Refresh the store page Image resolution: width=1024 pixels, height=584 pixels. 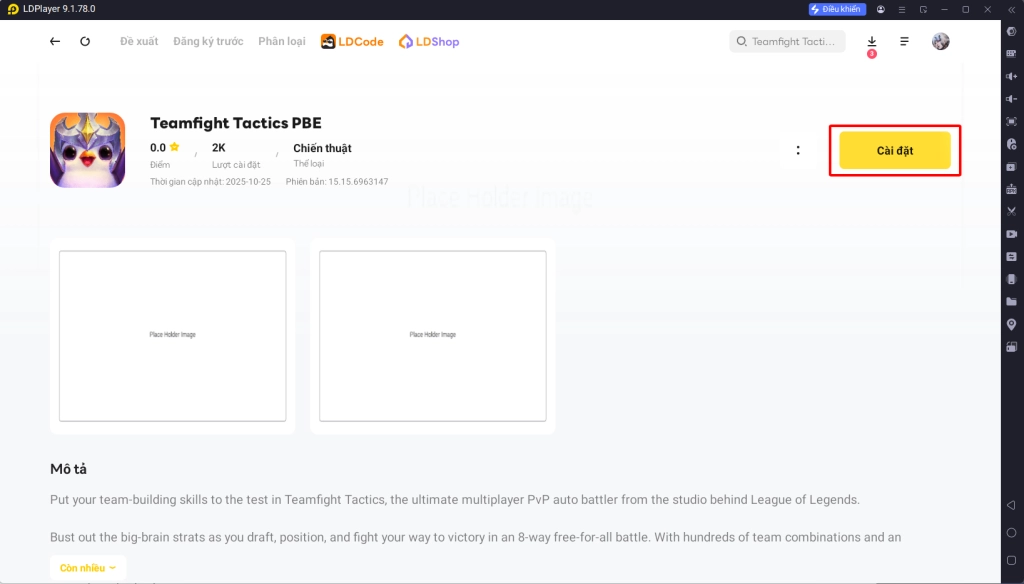[85, 42]
